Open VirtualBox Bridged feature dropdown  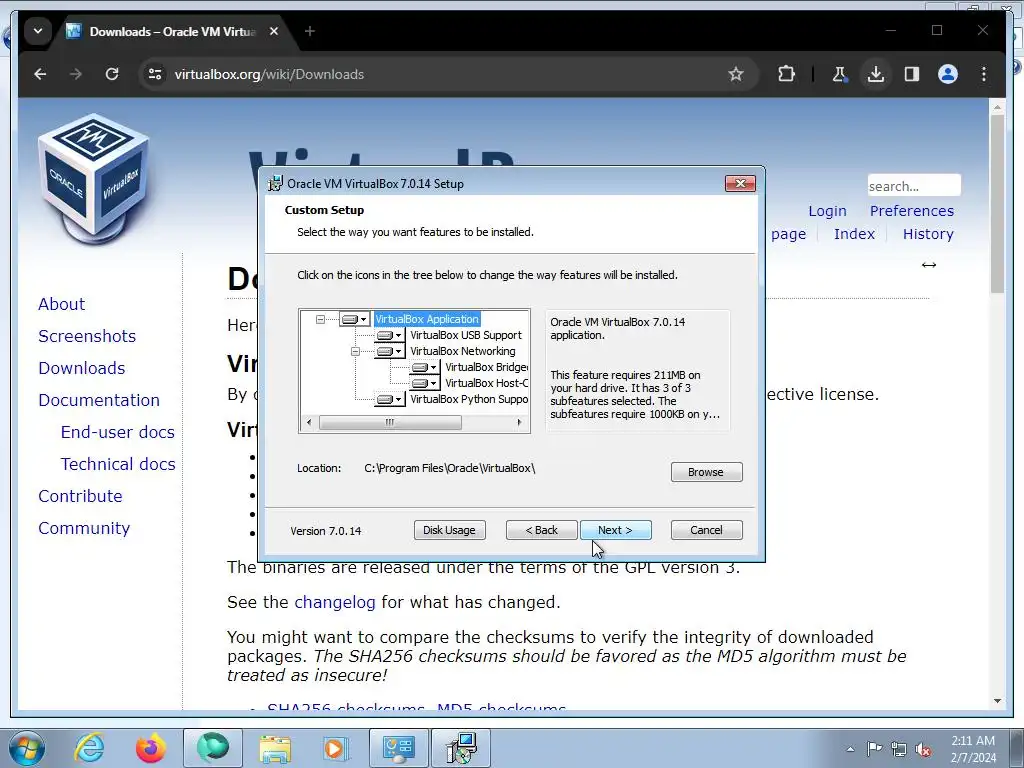tap(424, 367)
